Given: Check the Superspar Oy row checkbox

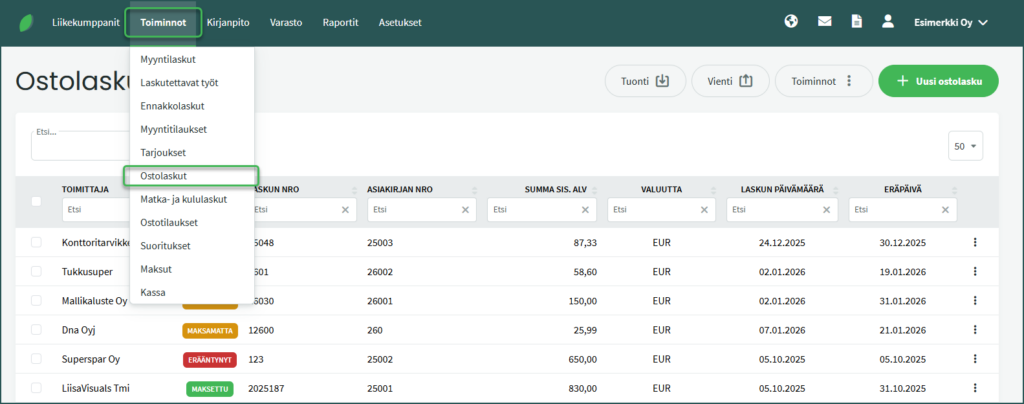Looking at the screenshot, I should coord(37,359).
